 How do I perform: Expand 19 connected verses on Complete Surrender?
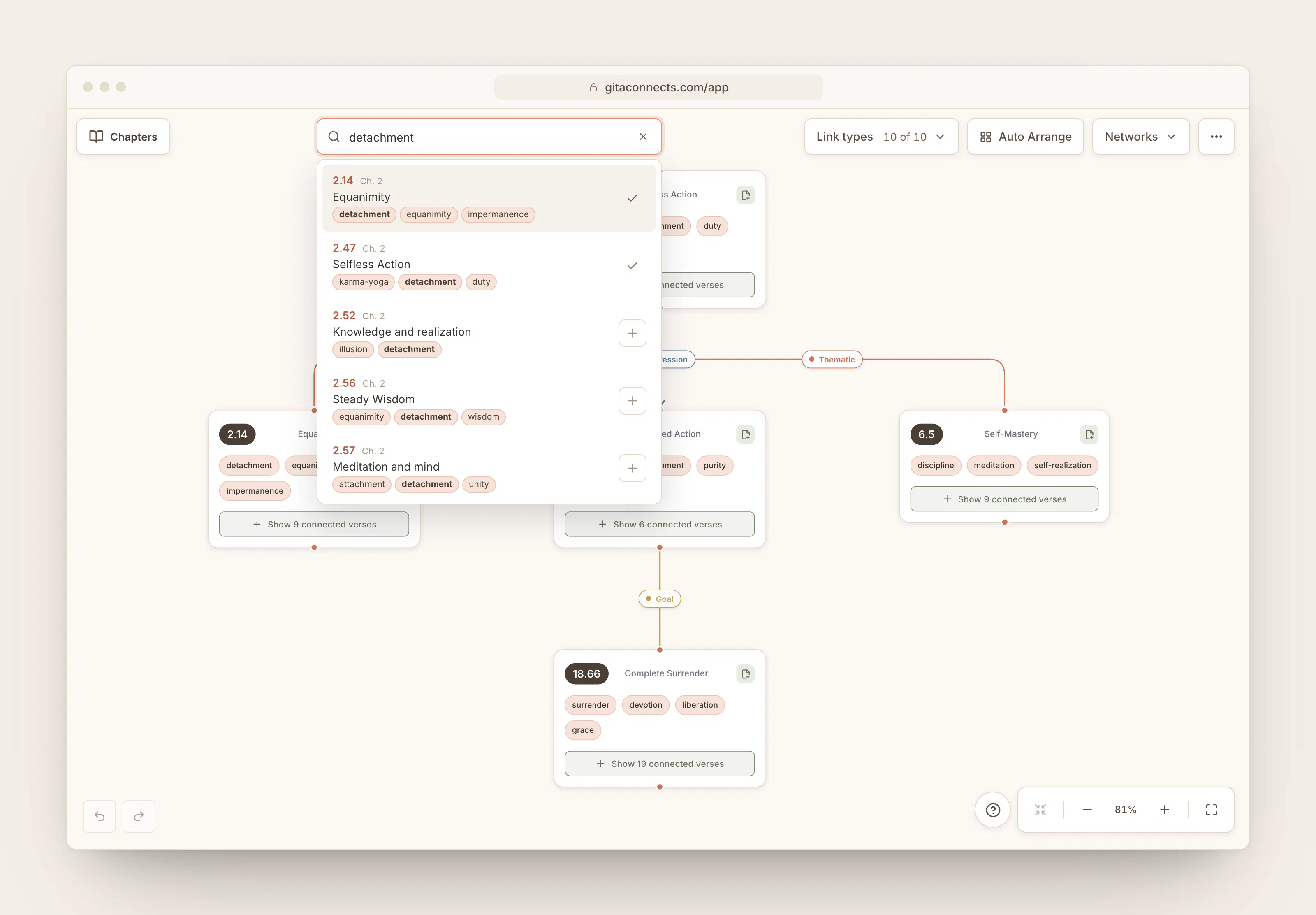pyautogui.click(x=659, y=764)
